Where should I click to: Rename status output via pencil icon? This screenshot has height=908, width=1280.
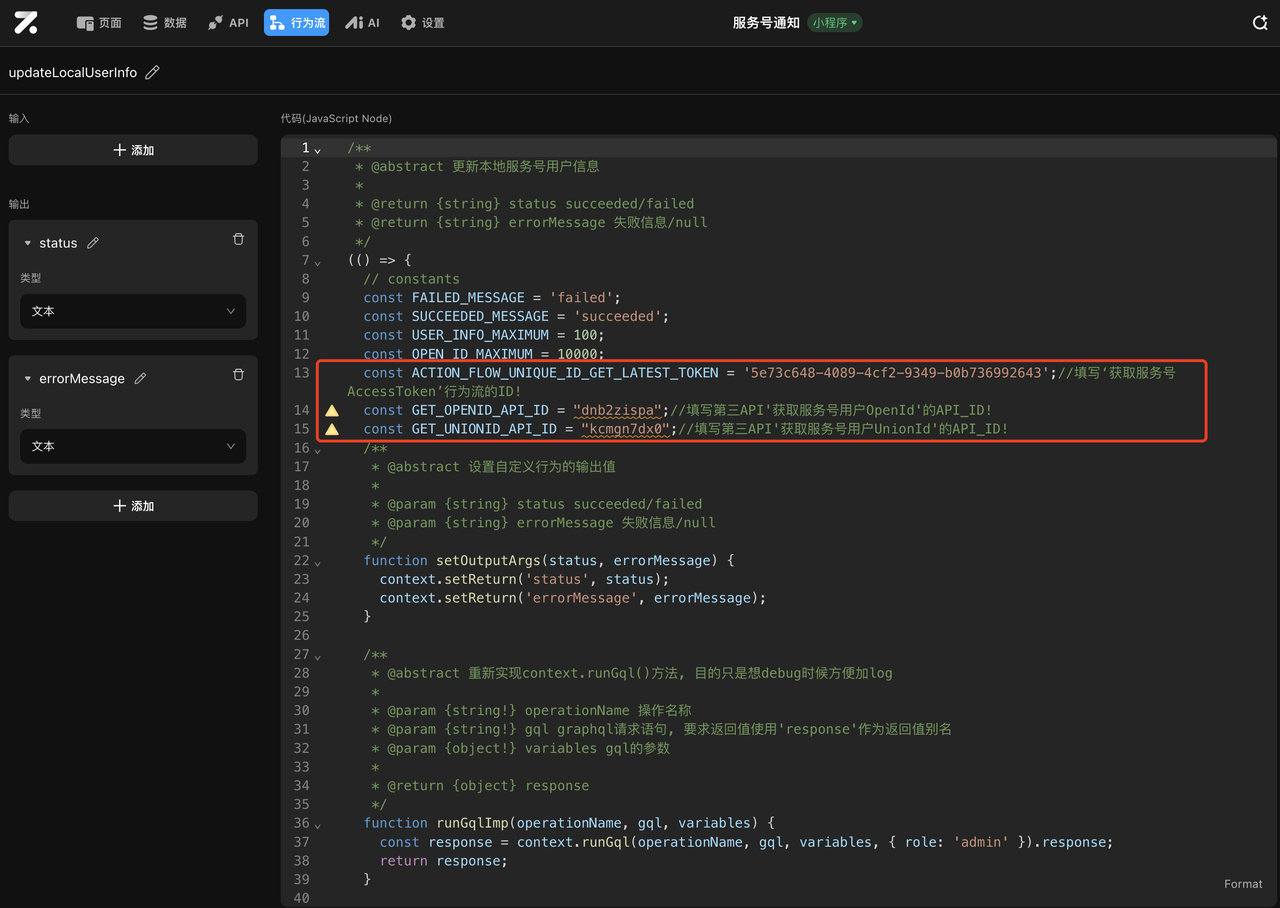pyautogui.click(x=93, y=243)
